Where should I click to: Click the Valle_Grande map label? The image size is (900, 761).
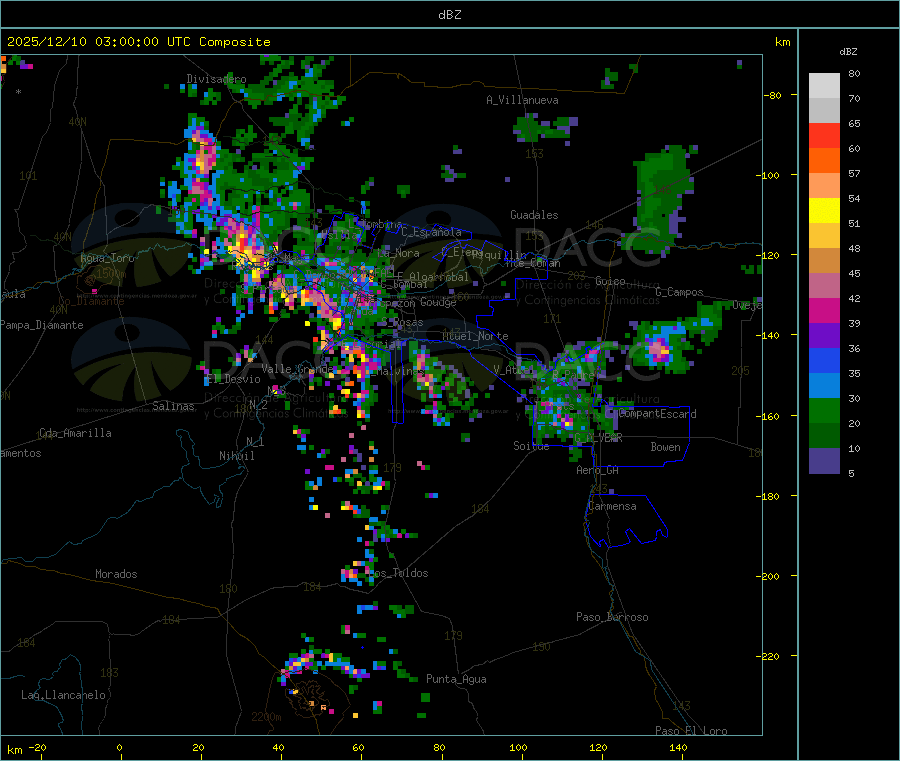coord(297,369)
